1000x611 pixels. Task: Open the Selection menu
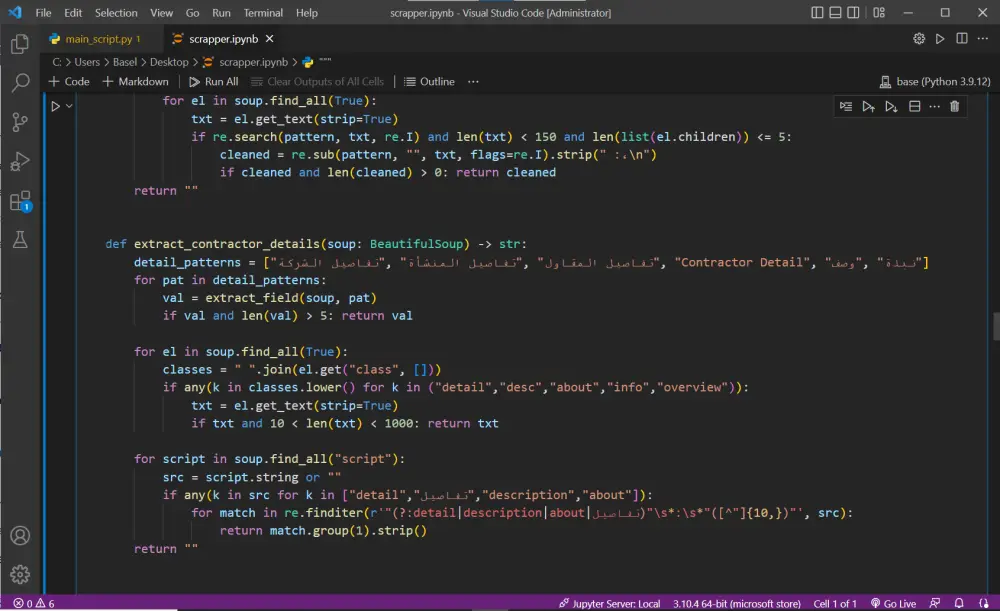[116, 13]
